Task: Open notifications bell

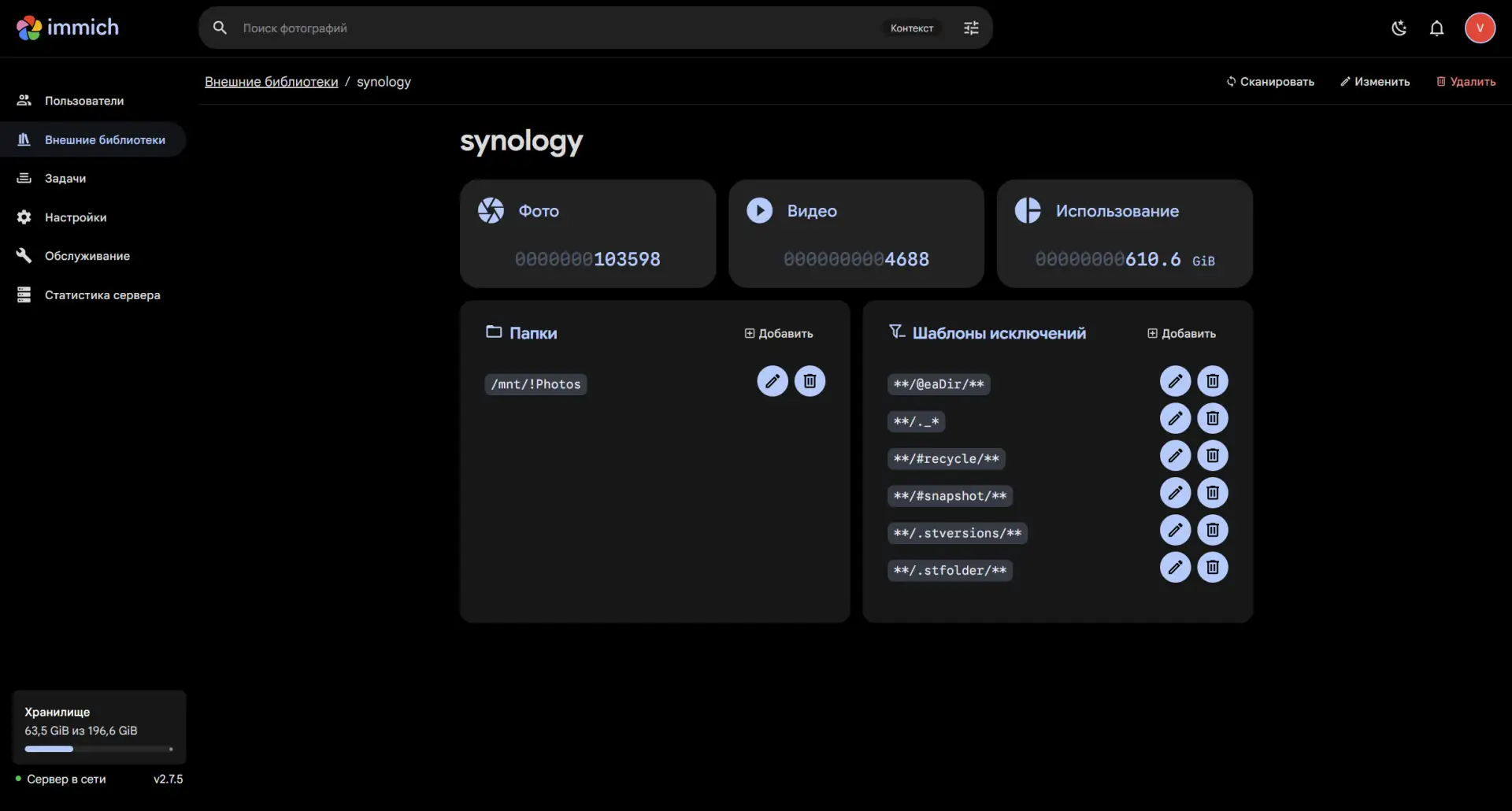Action: tap(1436, 28)
